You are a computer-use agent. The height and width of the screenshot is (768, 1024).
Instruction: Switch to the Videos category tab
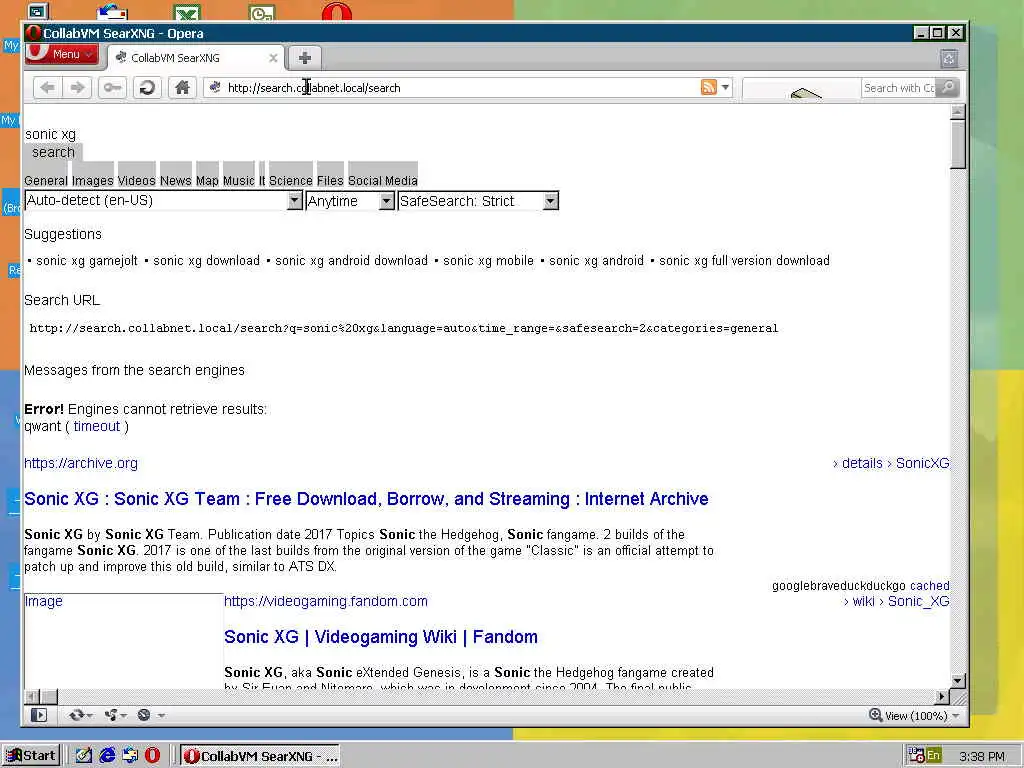point(136,180)
